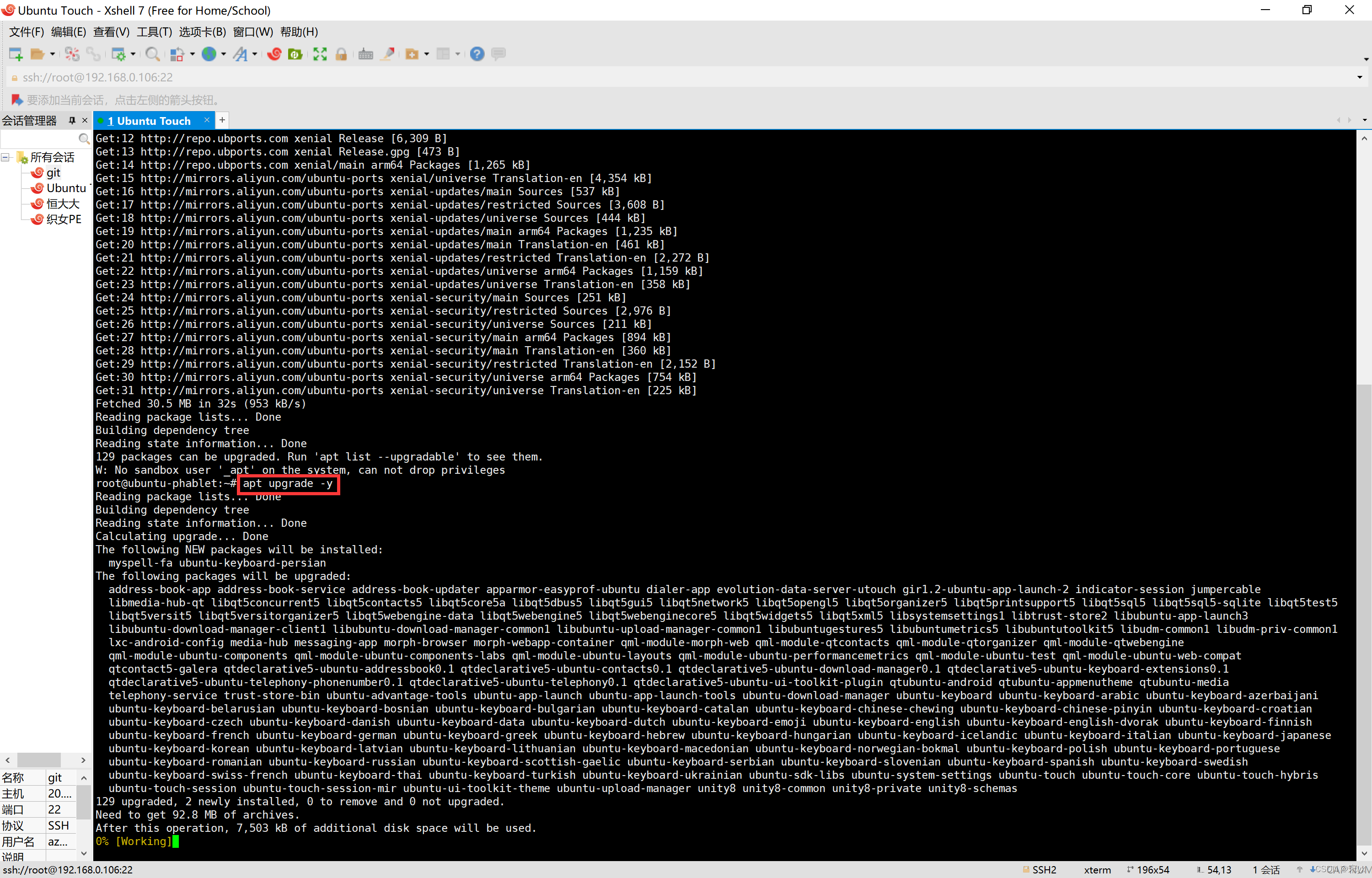
Task: Click the lock screen padlock icon
Action: tap(341, 54)
